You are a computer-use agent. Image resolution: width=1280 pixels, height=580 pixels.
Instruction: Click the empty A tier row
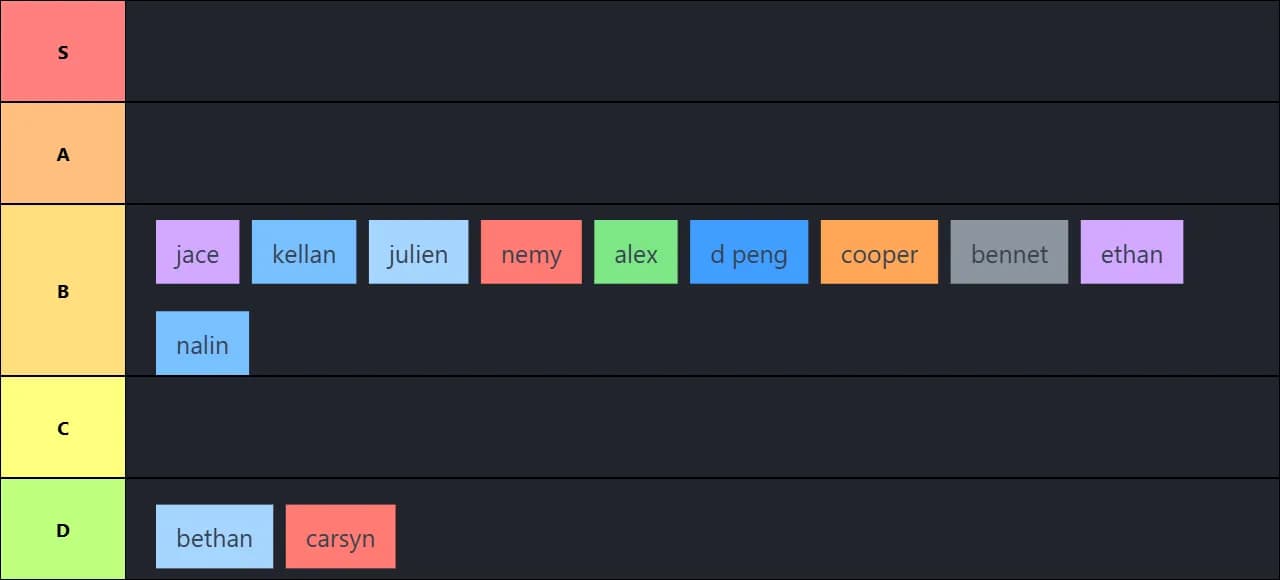pyautogui.click(x=700, y=153)
